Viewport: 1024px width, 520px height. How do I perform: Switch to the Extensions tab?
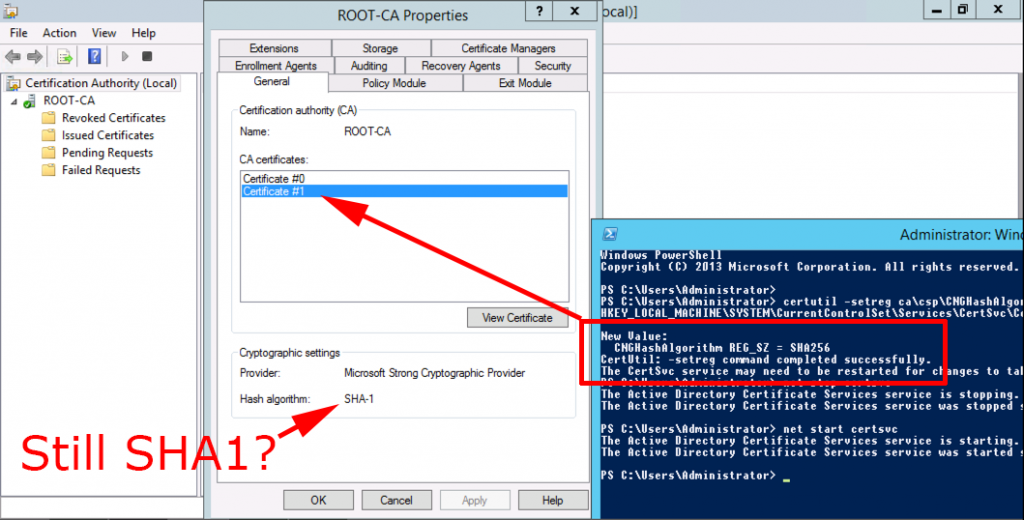[x=274, y=48]
